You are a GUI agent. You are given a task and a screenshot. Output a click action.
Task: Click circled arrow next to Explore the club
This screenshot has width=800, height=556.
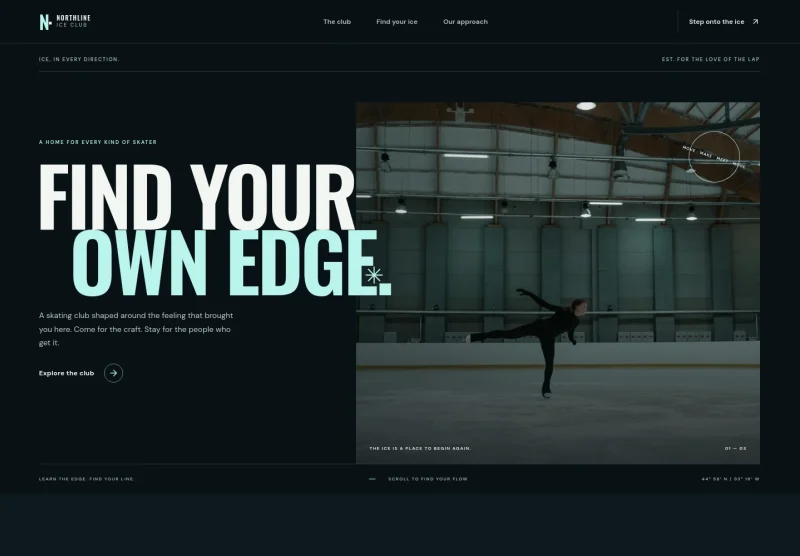(x=113, y=373)
